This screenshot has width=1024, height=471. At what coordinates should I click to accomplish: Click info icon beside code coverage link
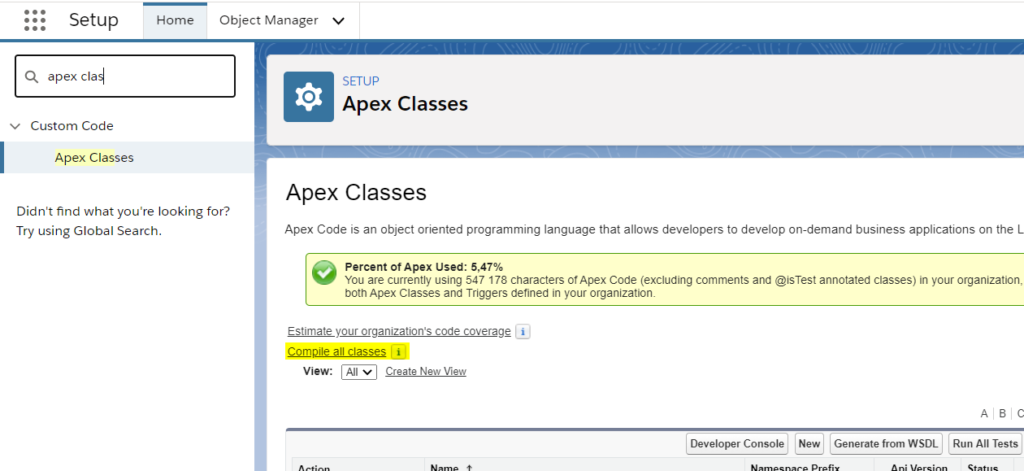pos(522,332)
